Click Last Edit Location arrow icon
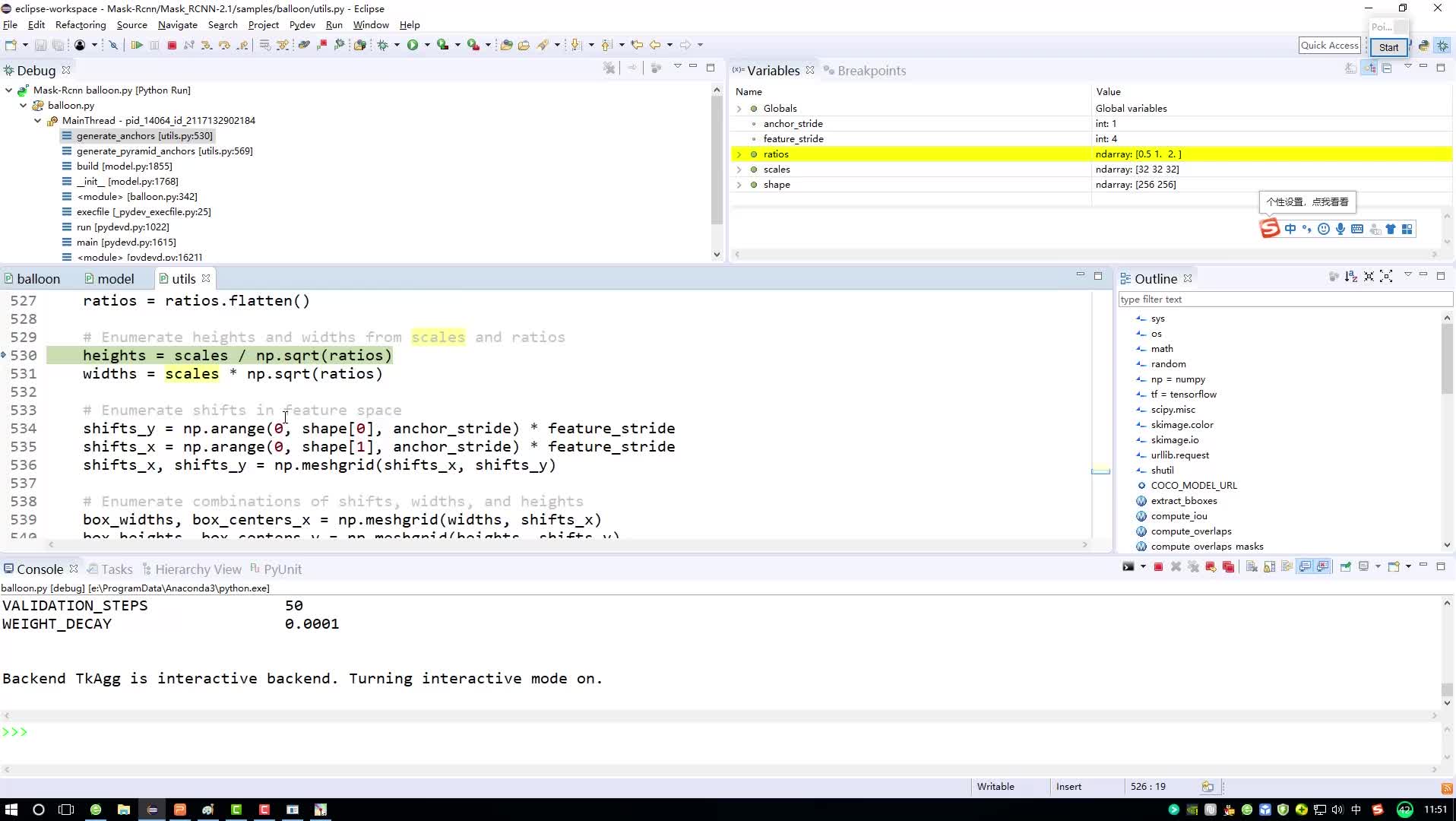Image resolution: width=1456 pixels, height=821 pixels. (x=637, y=46)
